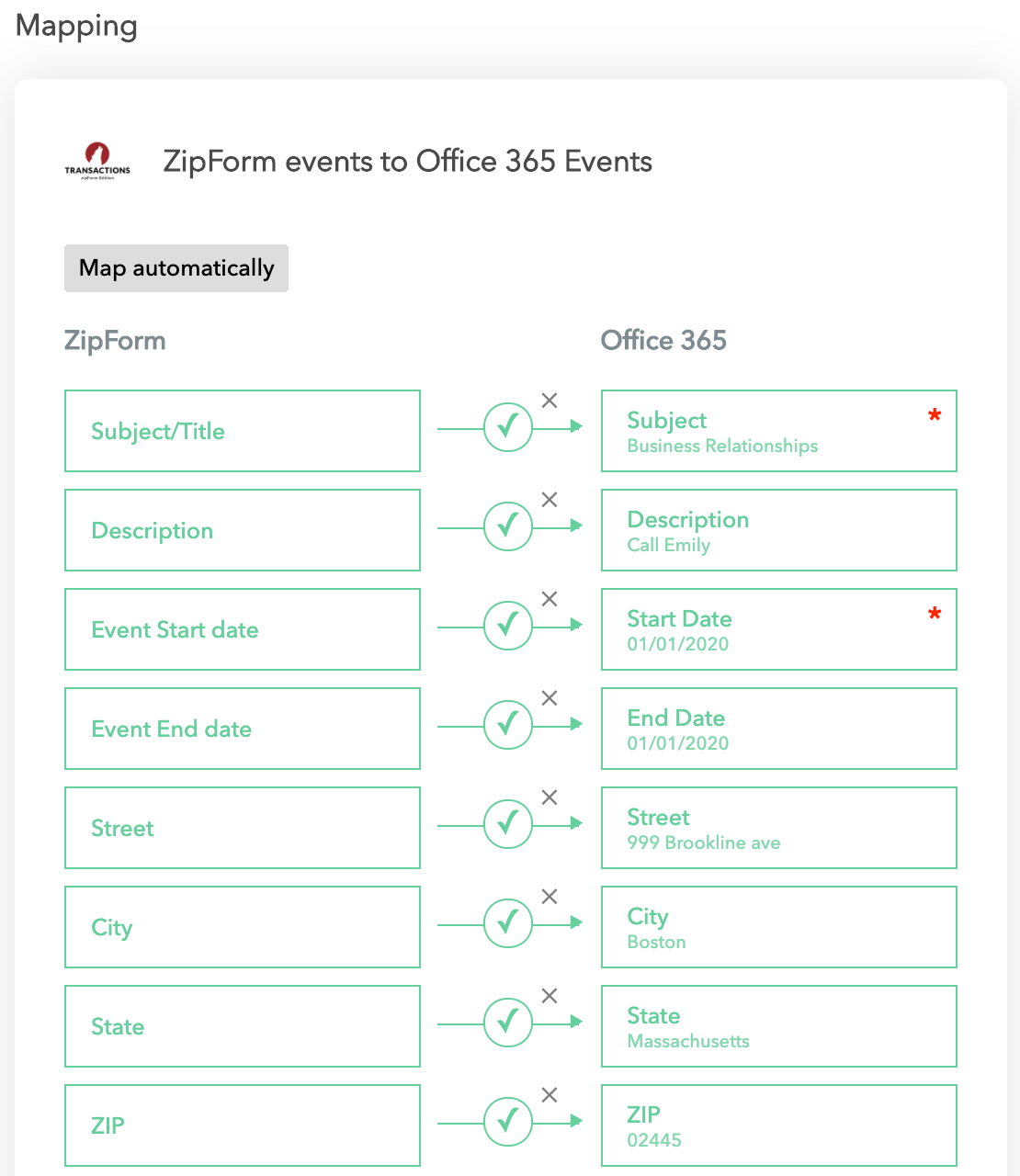
Task: Select the ZipForm State field box
Action: [x=243, y=1026]
